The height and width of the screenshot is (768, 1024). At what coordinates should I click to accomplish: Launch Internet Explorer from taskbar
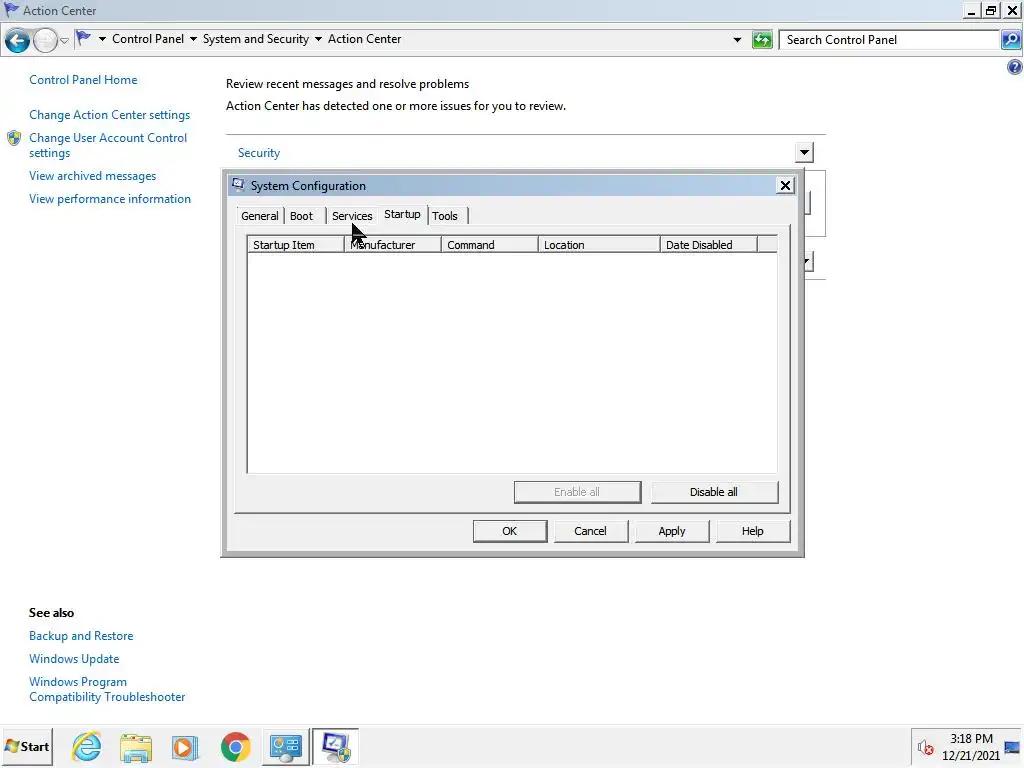[x=87, y=746]
